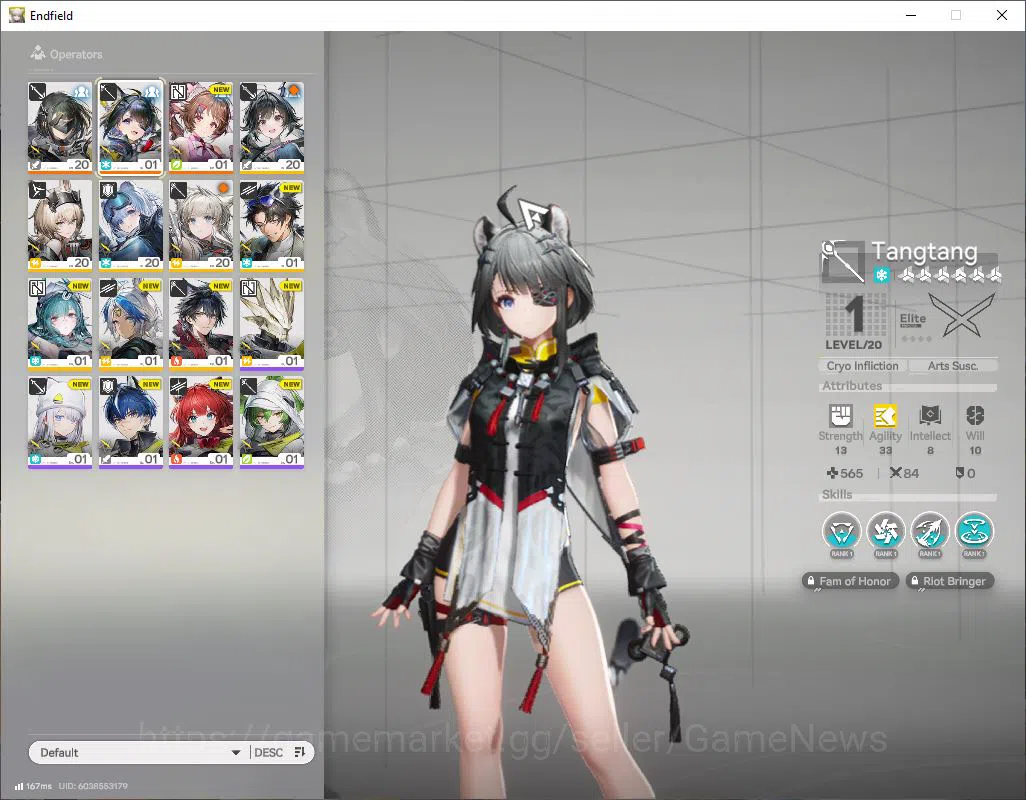
Task: Click the yellow Agility attribute icon
Action: pos(885,415)
